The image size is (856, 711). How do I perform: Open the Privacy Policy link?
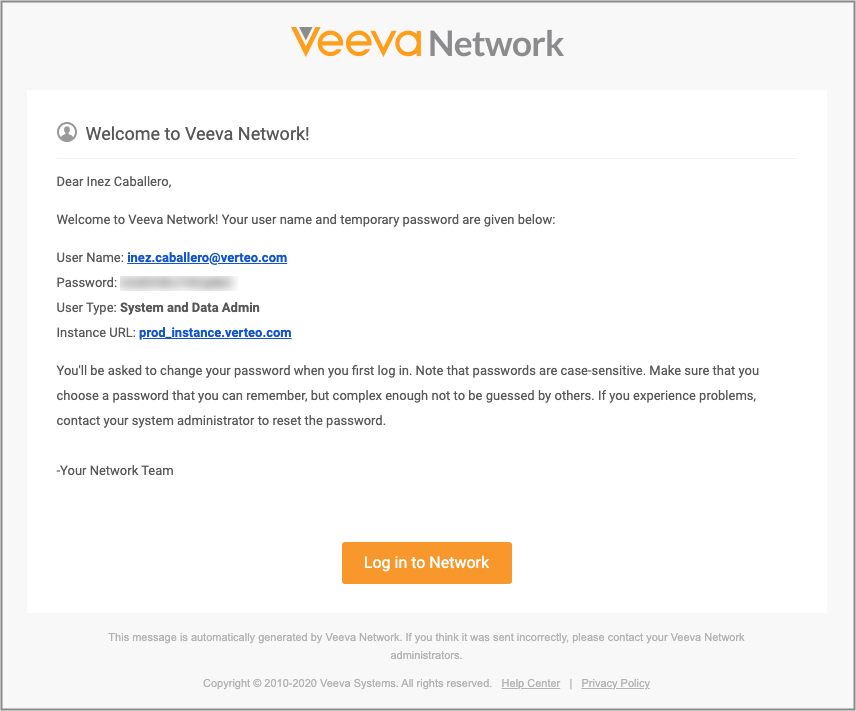(x=615, y=683)
